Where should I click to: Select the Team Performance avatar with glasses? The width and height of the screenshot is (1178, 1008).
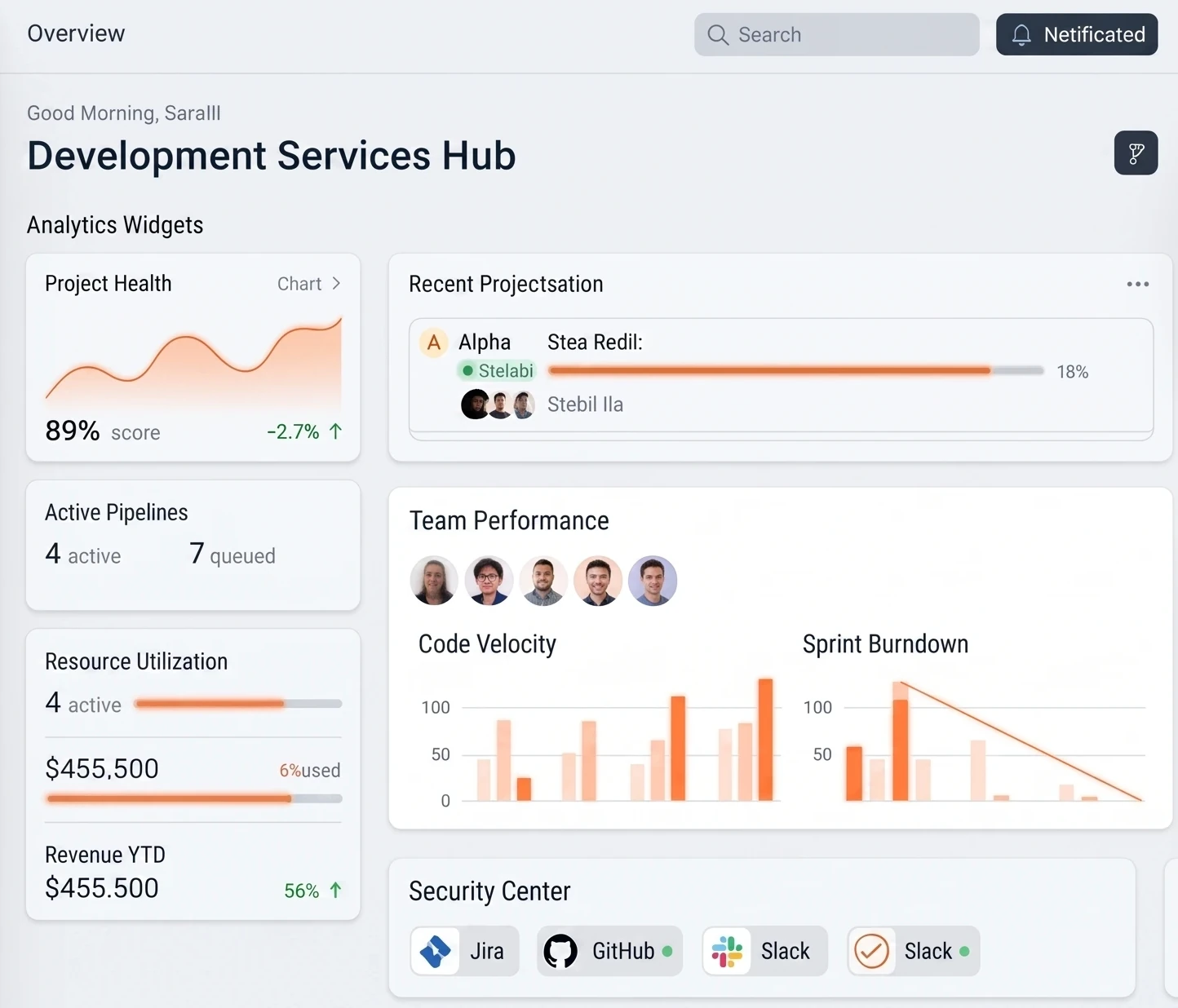(x=489, y=581)
